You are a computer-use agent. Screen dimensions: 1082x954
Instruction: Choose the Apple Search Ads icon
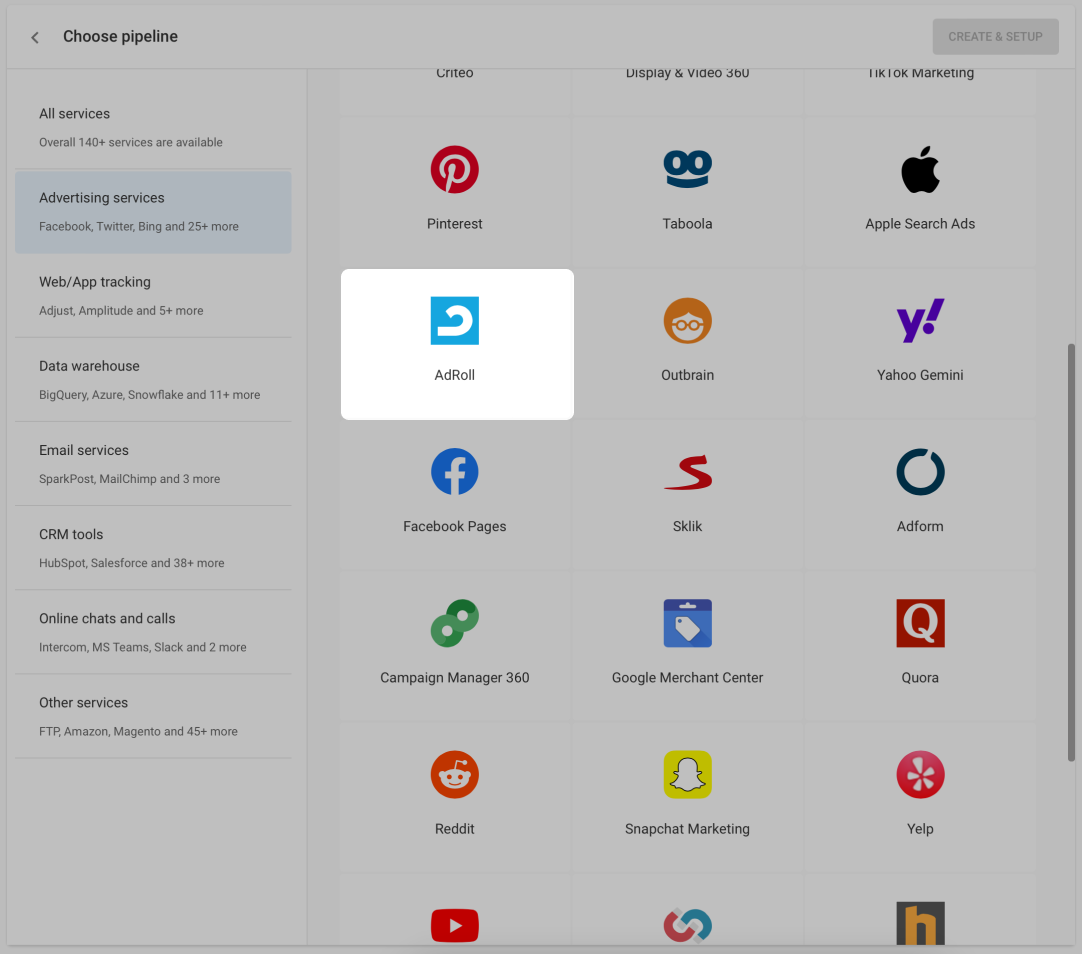click(921, 170)
